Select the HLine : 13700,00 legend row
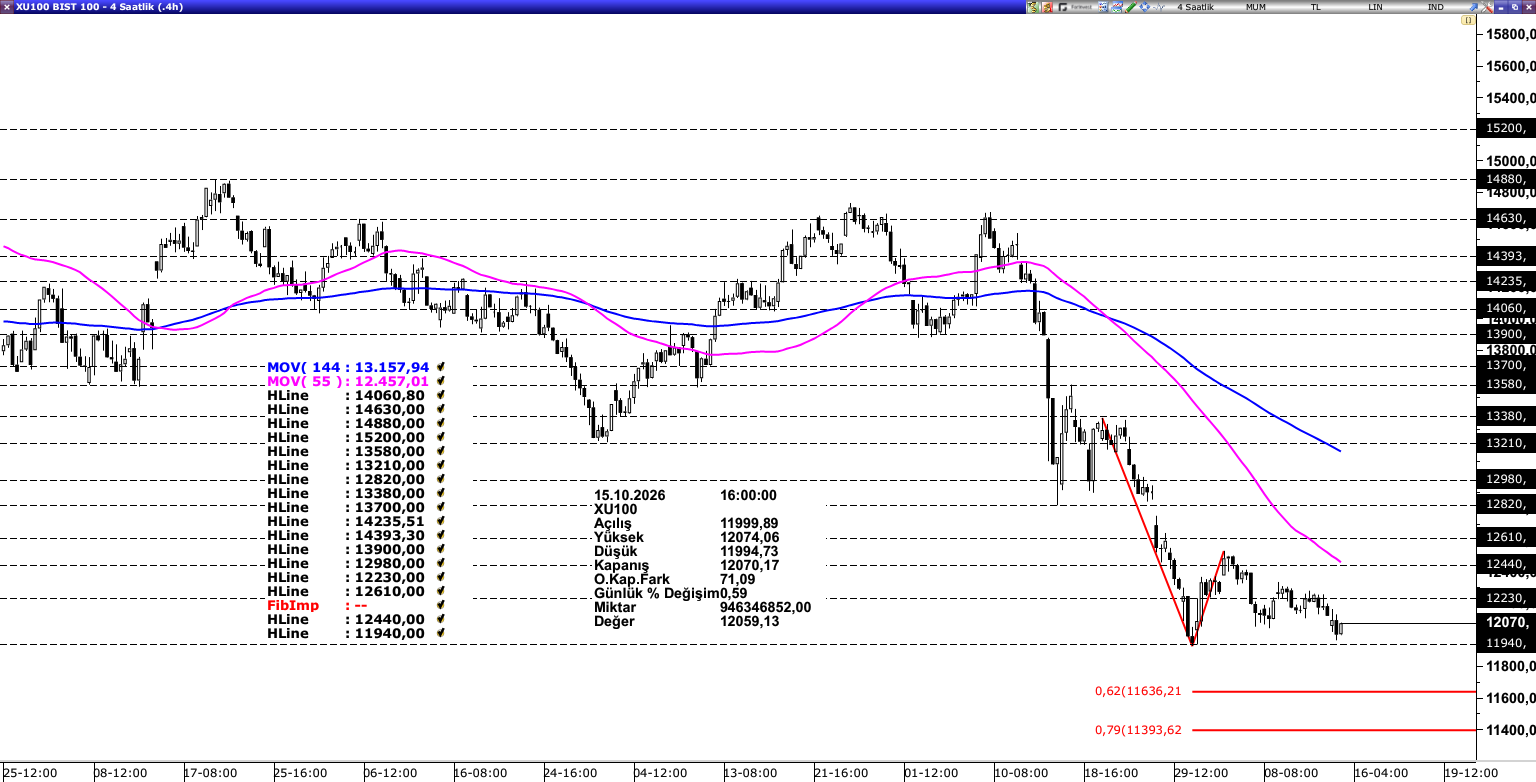This screenshot has width=1536, height=782. pos(346,508)
